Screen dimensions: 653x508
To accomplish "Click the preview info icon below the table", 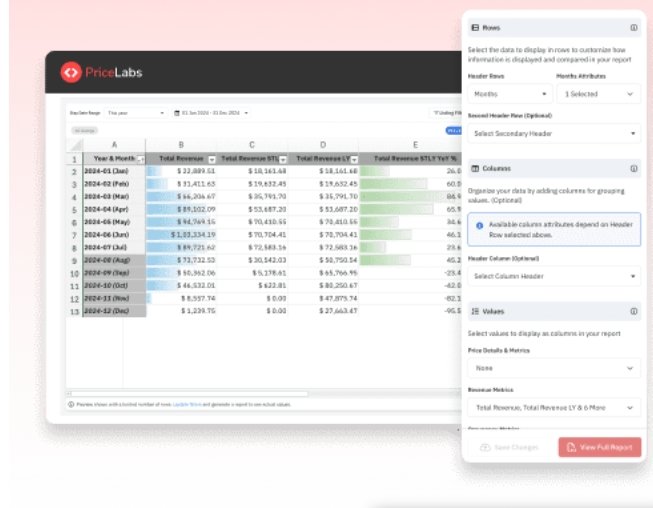I will [70, 404].
